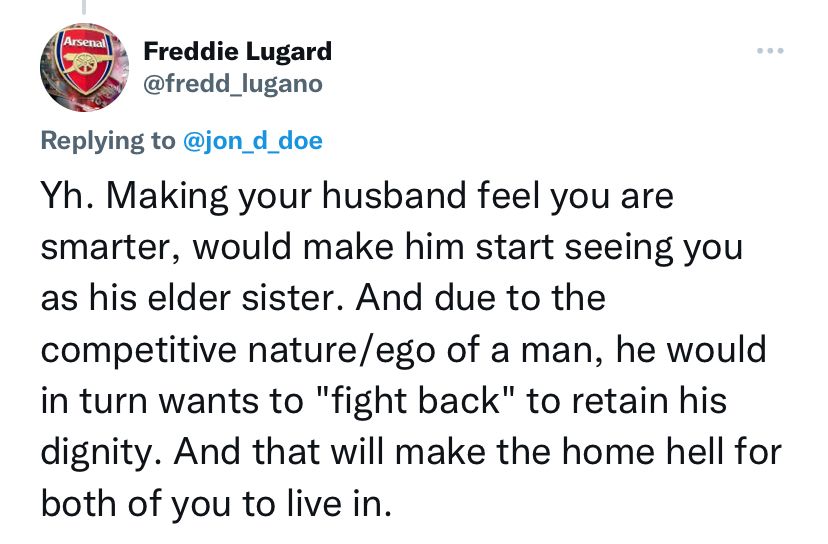This screenshot has height=544, width=828.
Task: Open the Freddie Lugard display name profile link
Action: tap(238, 51)
